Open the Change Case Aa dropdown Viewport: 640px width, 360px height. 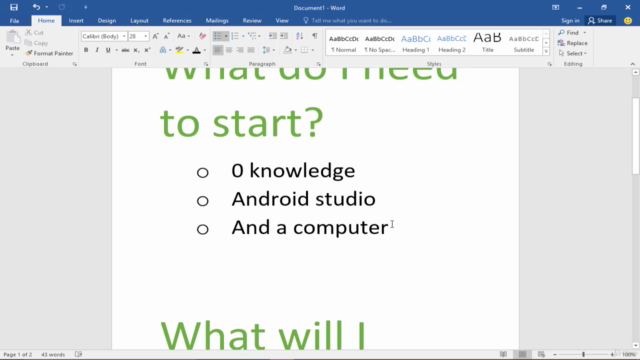[183, 36]
